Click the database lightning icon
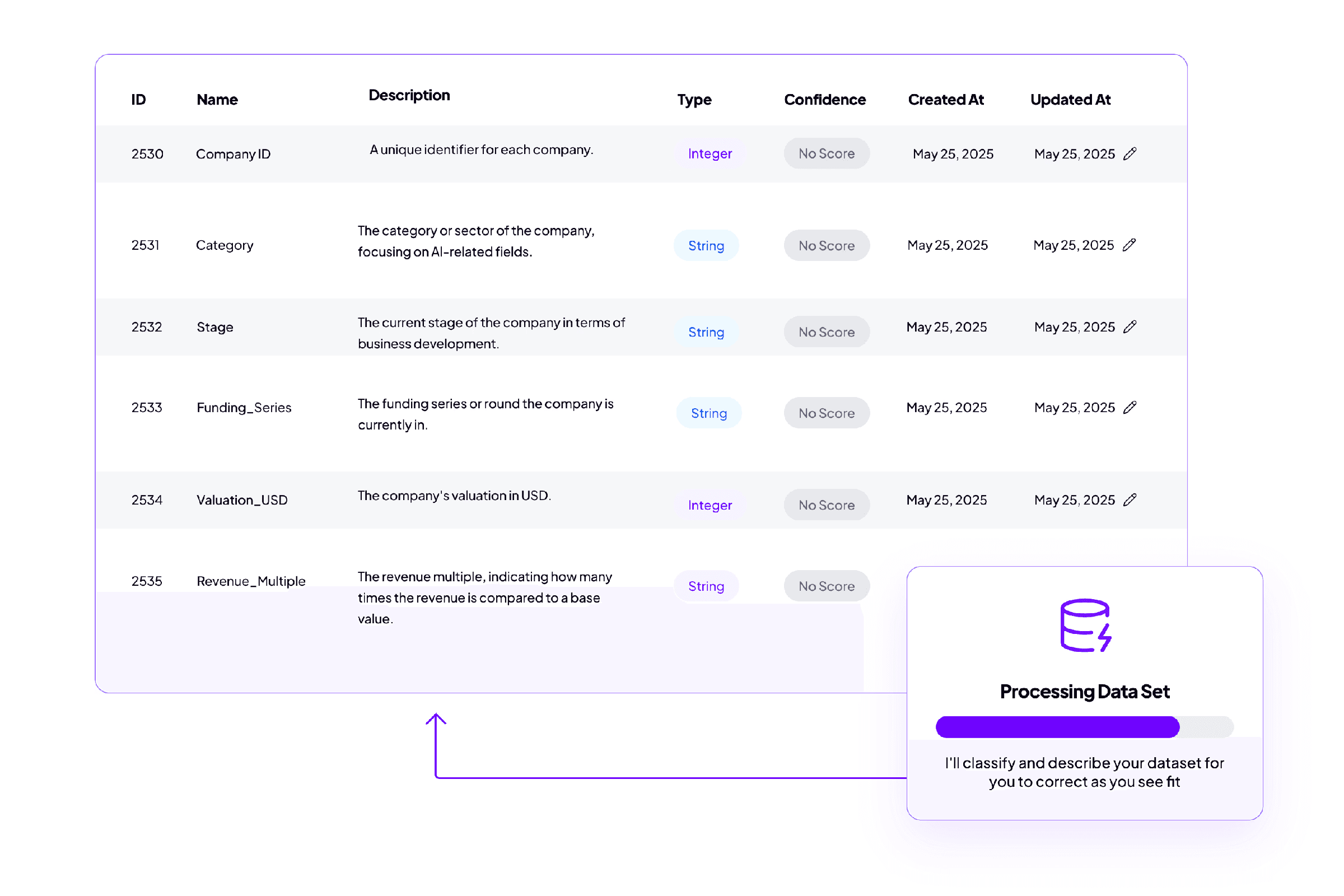This screenshot has height=896, width=1344. tap(1085, 625)
